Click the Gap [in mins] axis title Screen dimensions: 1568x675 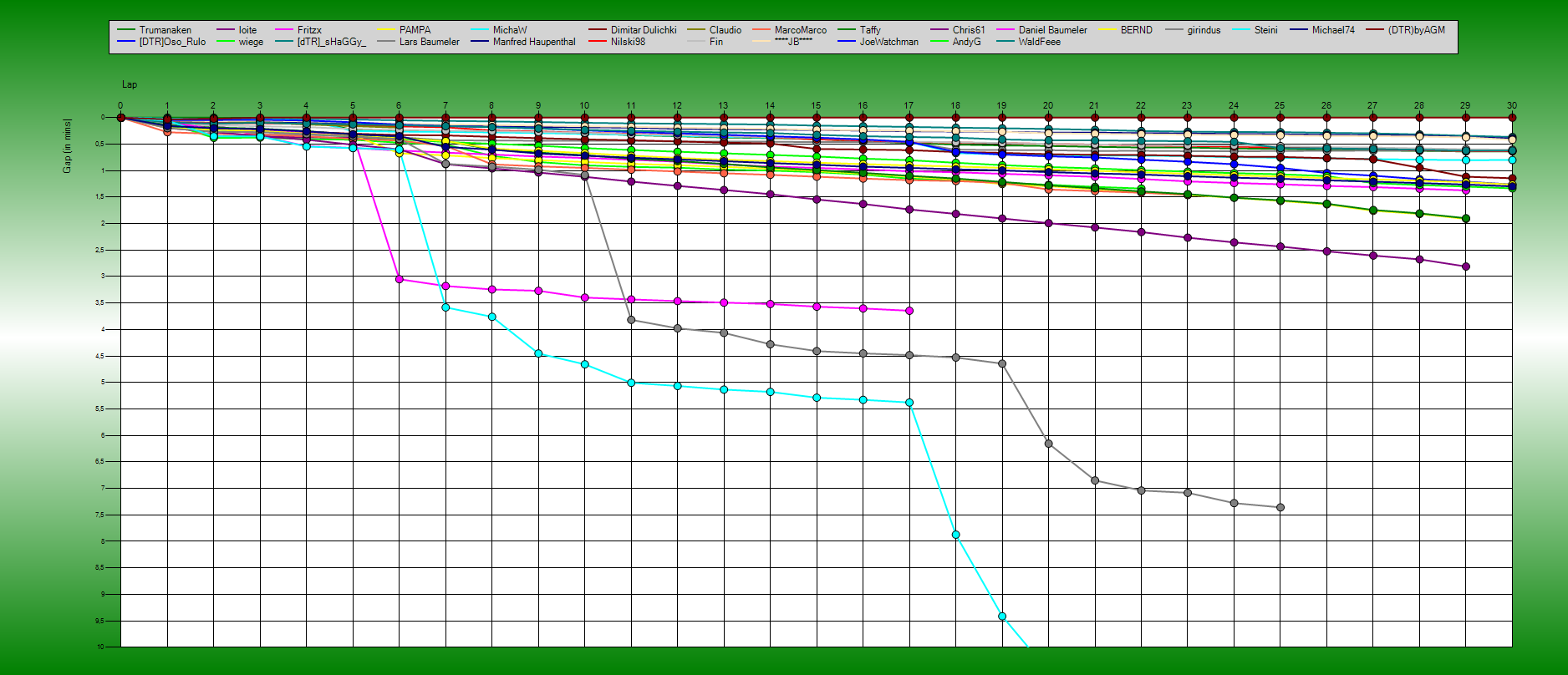pos(67,145)
